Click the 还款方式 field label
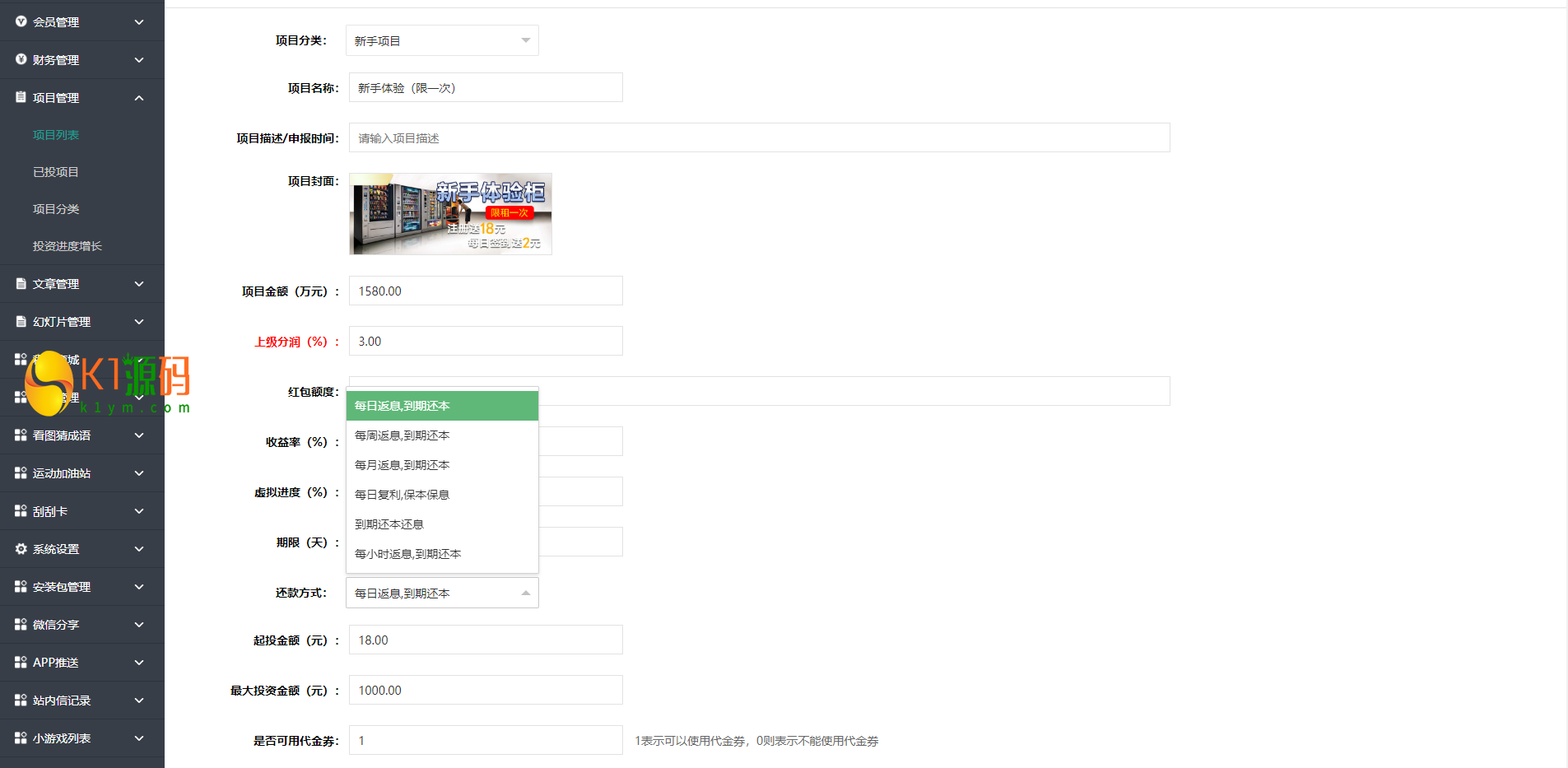The width and height of the screenshot is (1568, 768). click(x=301, y=593)
